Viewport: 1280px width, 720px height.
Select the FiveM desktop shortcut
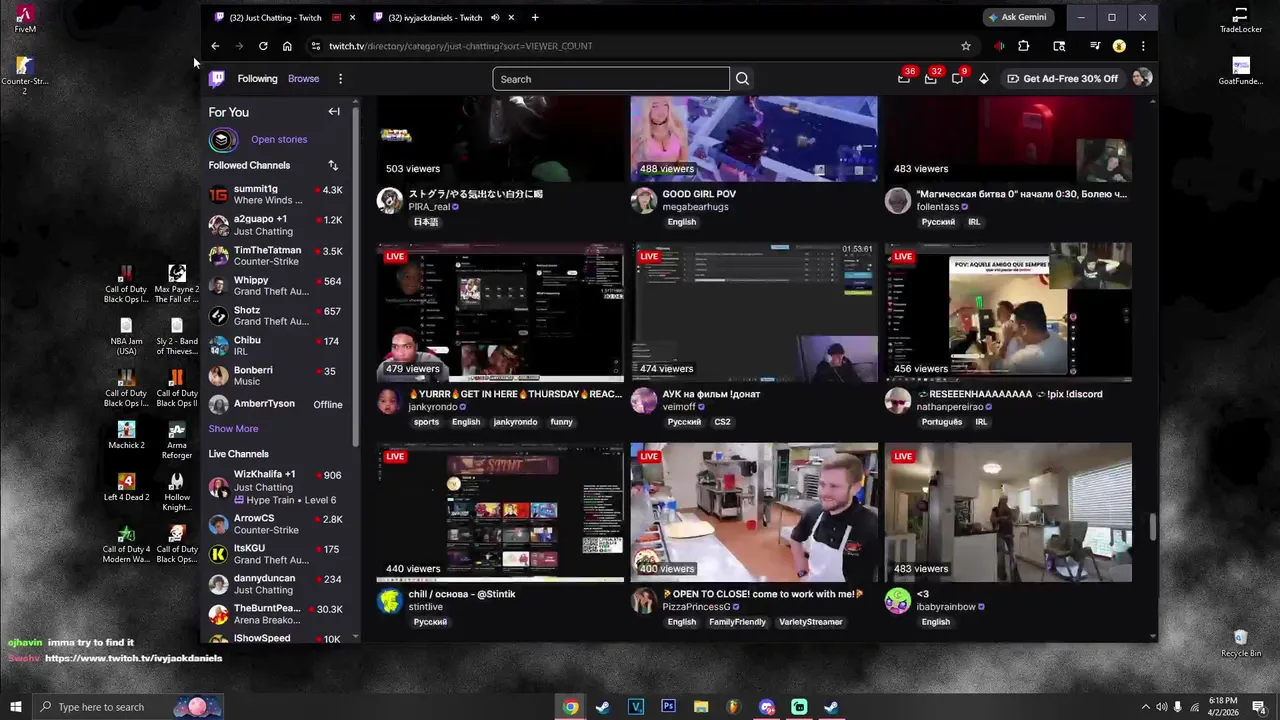[x=25, y=19]
